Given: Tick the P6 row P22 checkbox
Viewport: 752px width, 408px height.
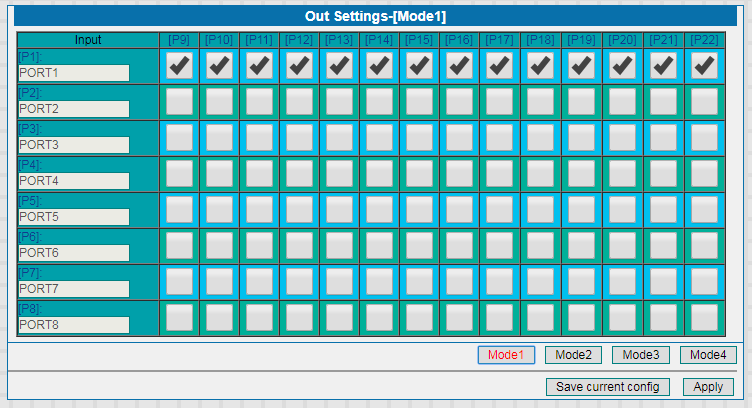Looking at the screenshot, I should pyautogui.click(x=705, y=246).
